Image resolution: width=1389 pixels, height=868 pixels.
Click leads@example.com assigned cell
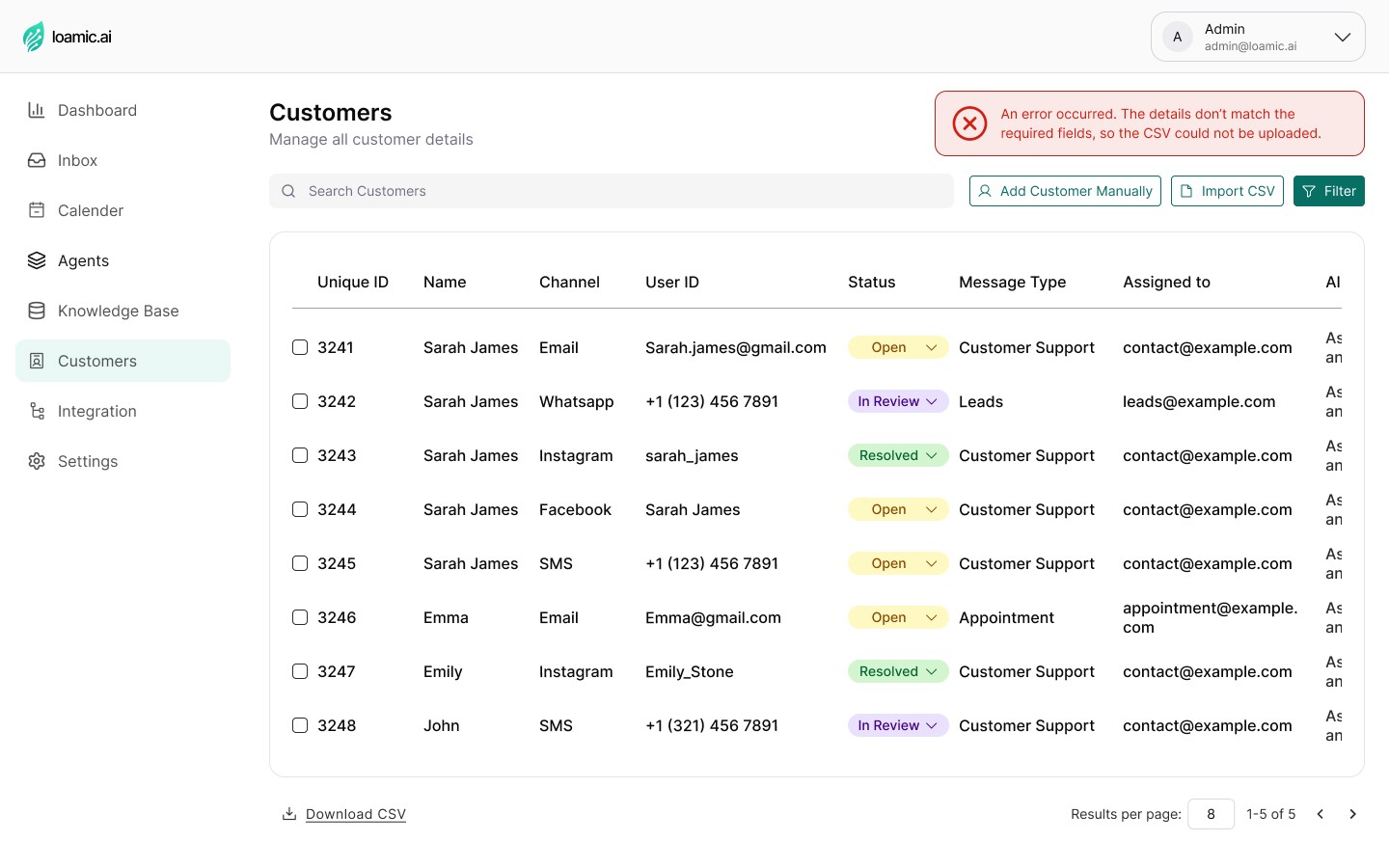tap(1199, 401)
